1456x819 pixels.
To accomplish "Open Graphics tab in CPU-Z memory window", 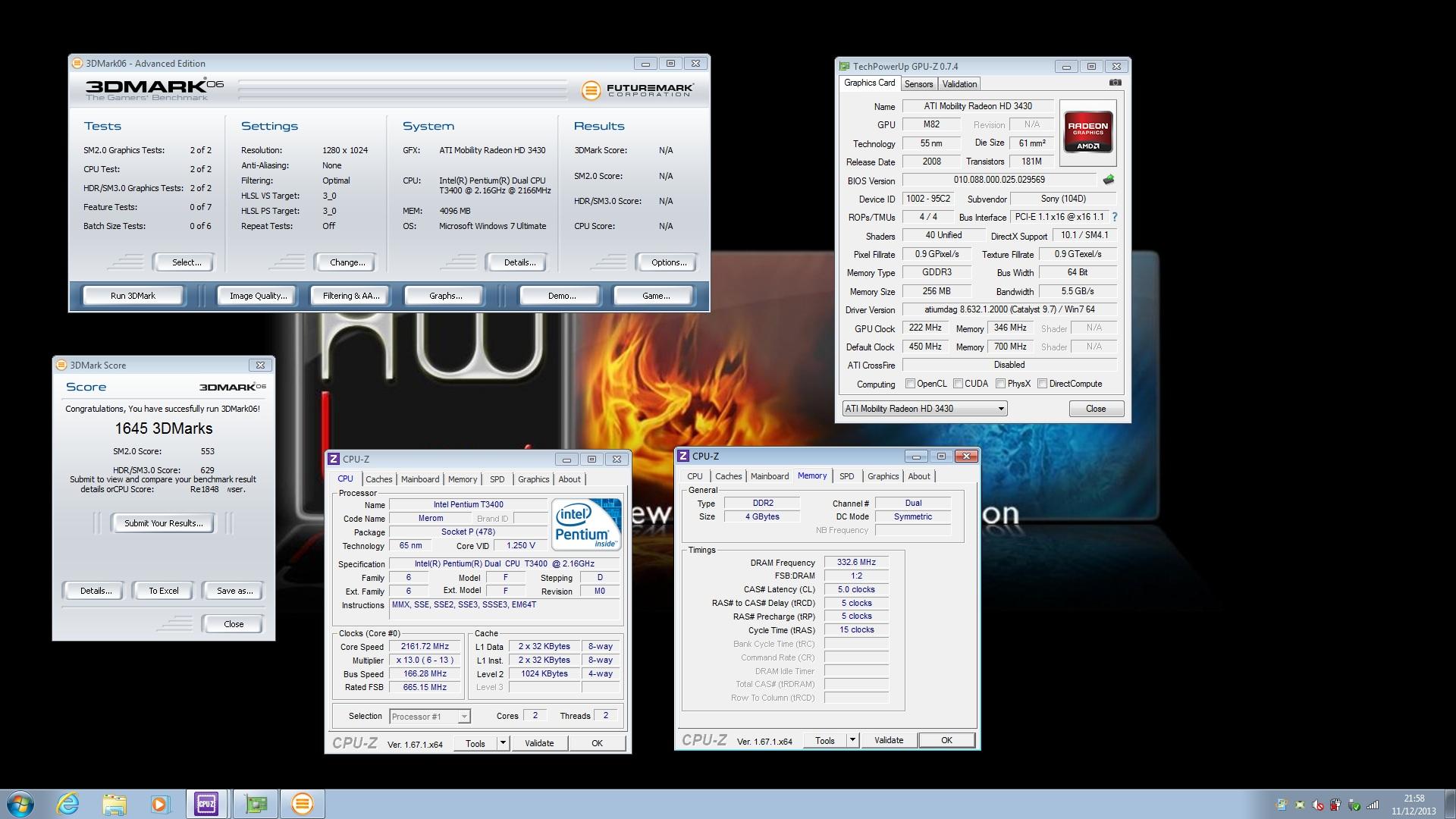I will click(x=883, y=476).
